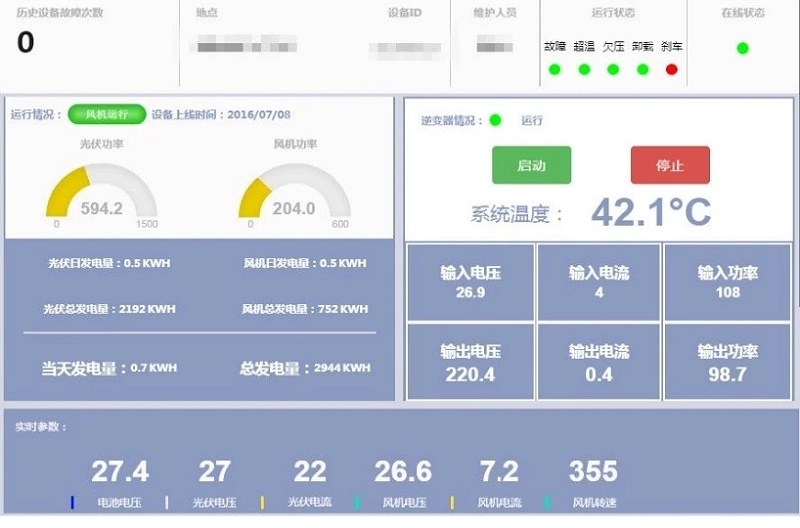The image size is (800, 528).
Task: Click the 欠压 under-voltage indicator light
Action: coord(613,69)
